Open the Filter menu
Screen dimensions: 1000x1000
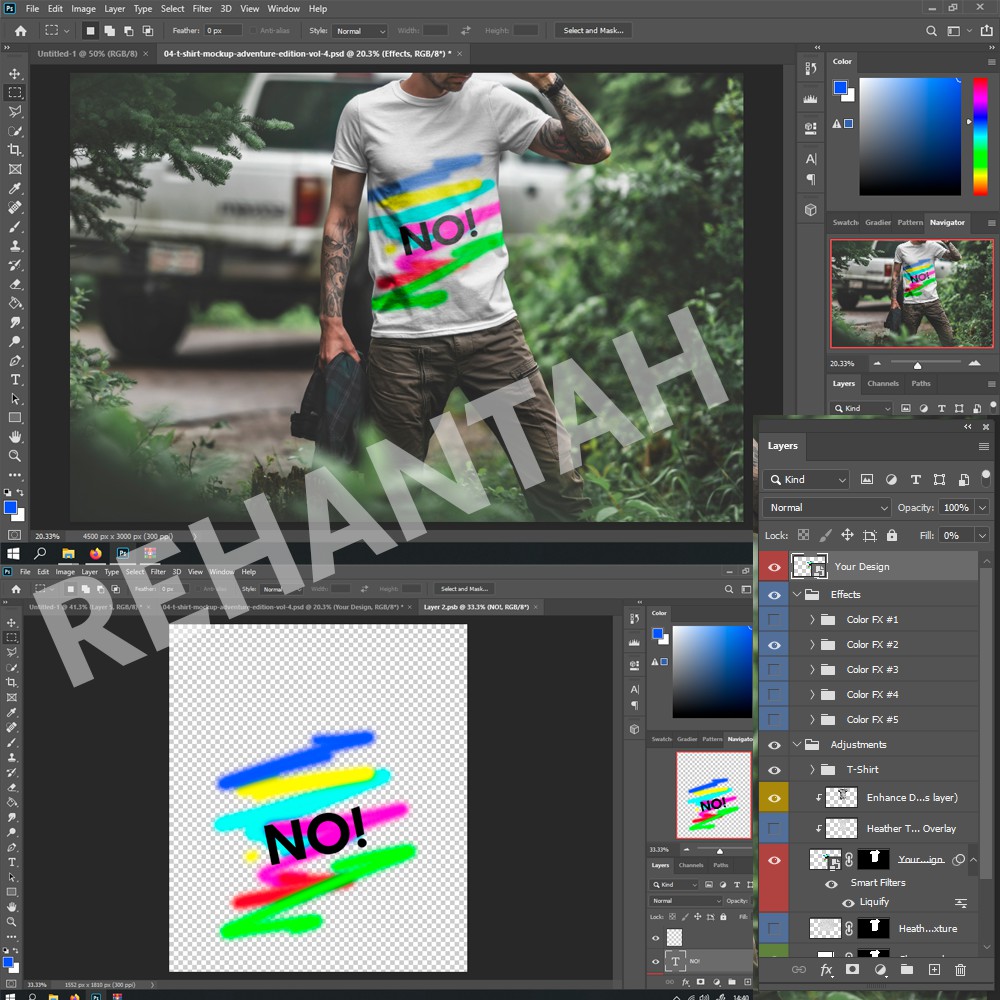pyautogui.click(x=203, y=7)
